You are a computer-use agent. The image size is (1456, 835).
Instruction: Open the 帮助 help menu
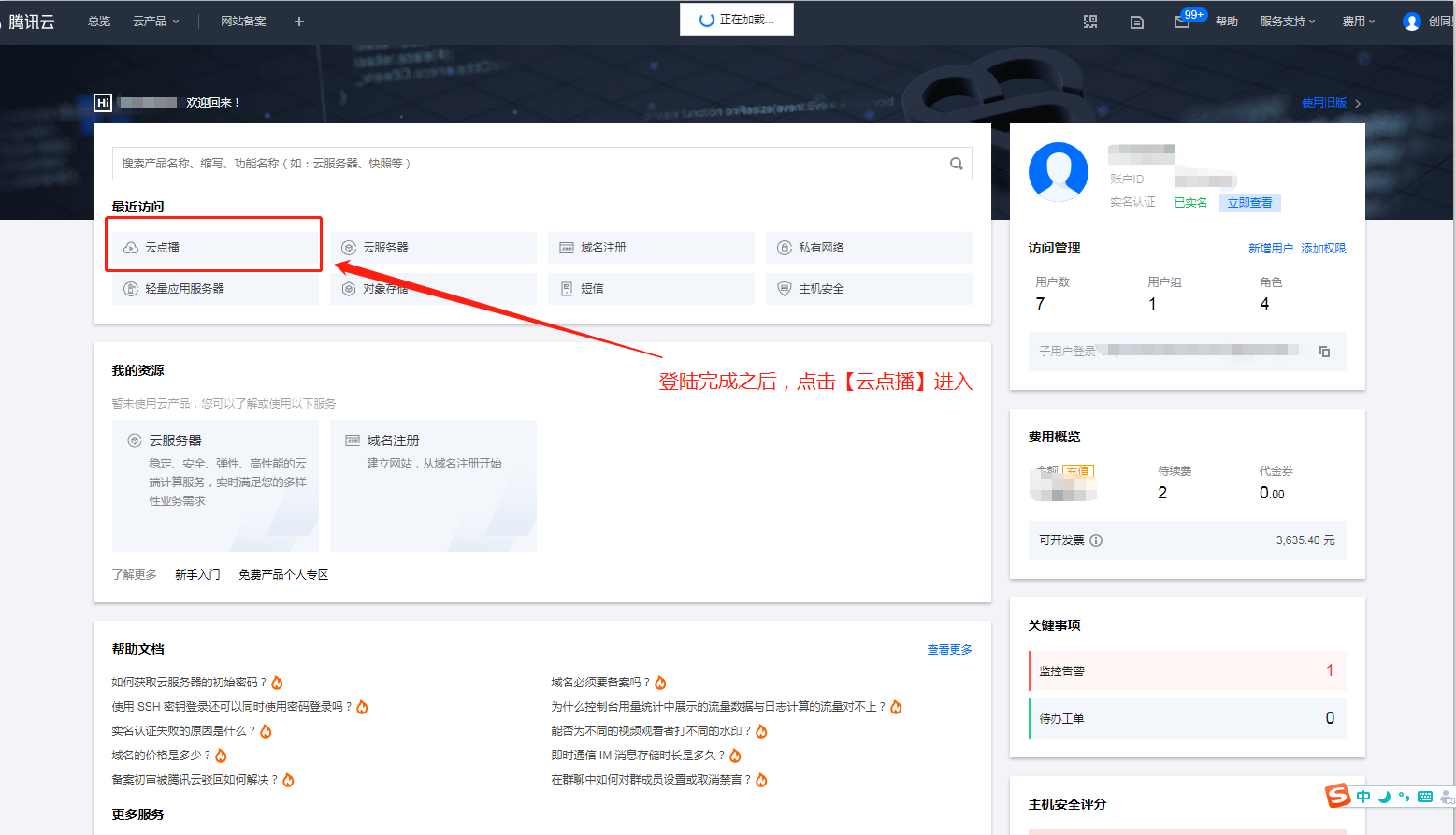pyautogui.click(x=1227, y=22)
